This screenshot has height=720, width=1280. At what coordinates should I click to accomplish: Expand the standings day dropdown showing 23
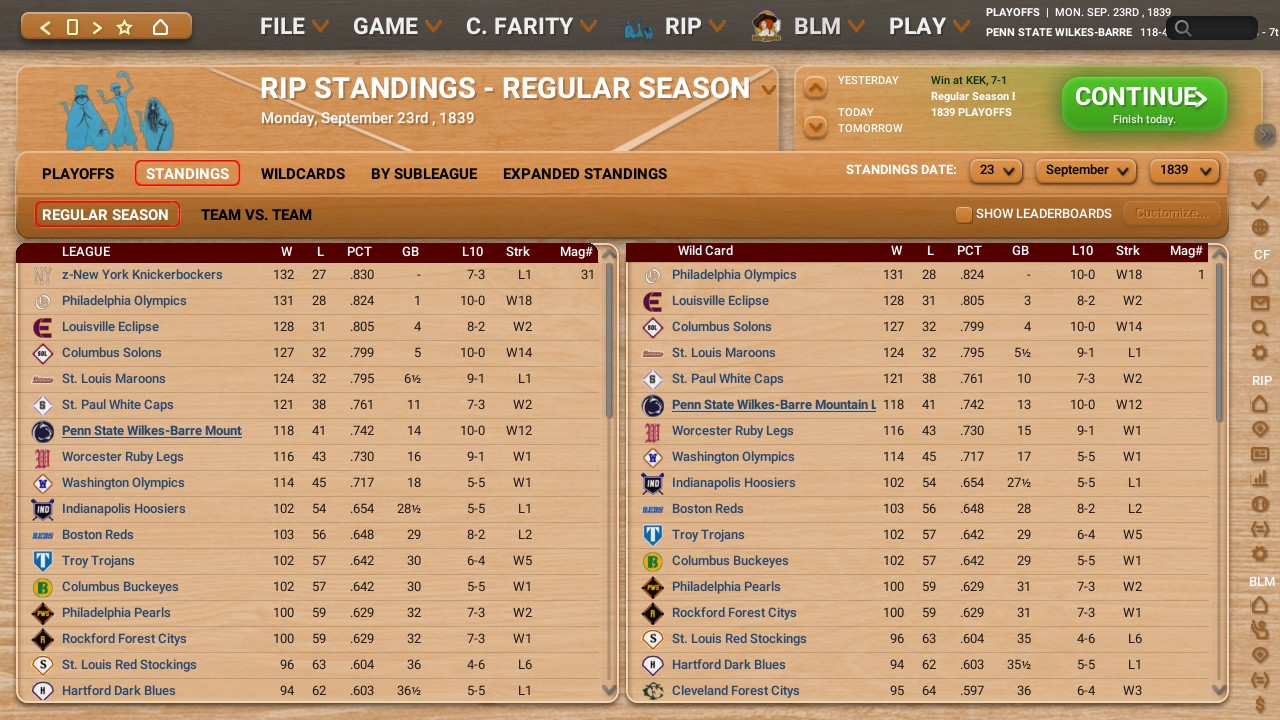(996, 170)
